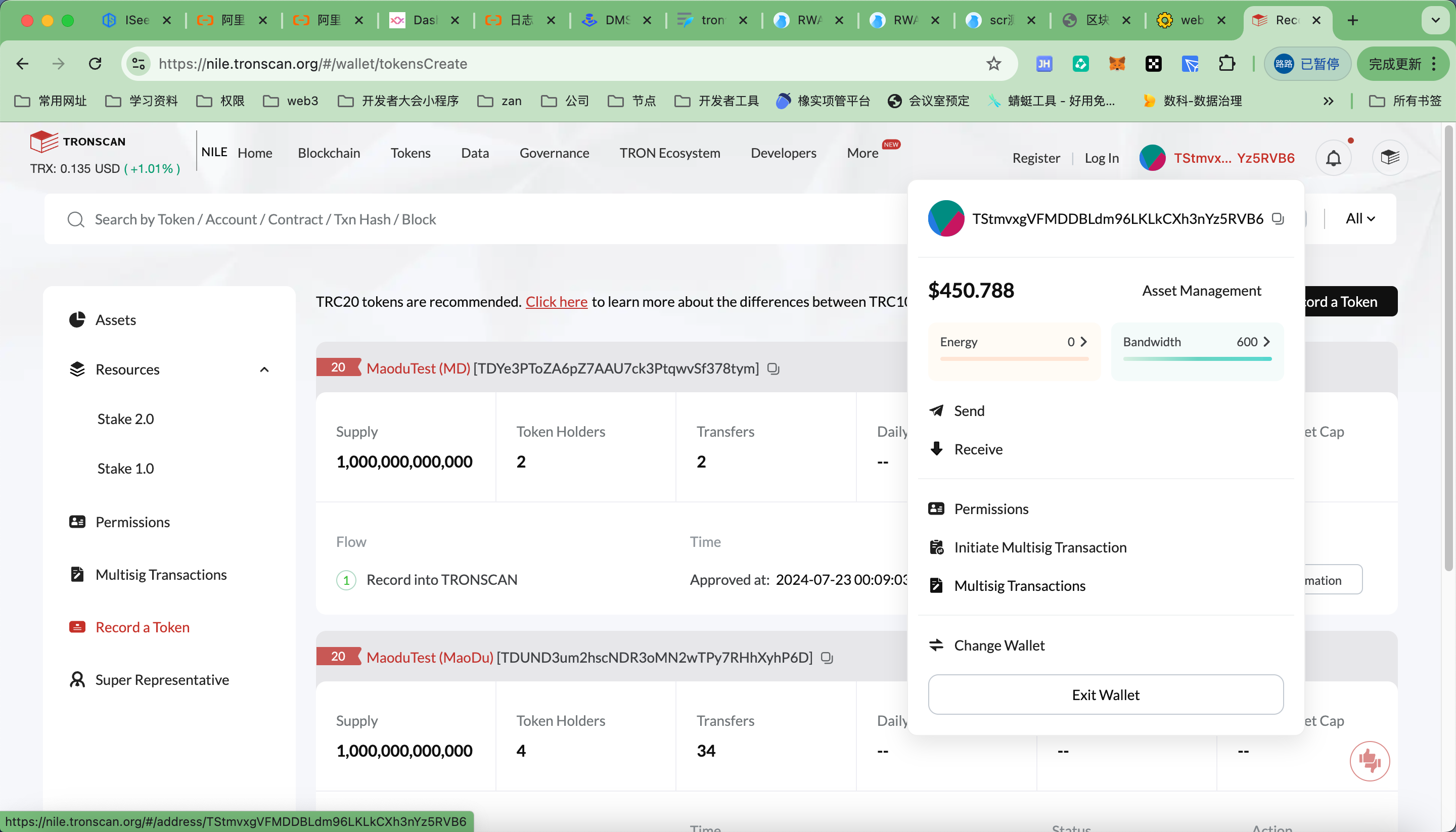Open the All search filter dropdown
Viewport: 1456px width, 832px height.
pos(1359,219)
